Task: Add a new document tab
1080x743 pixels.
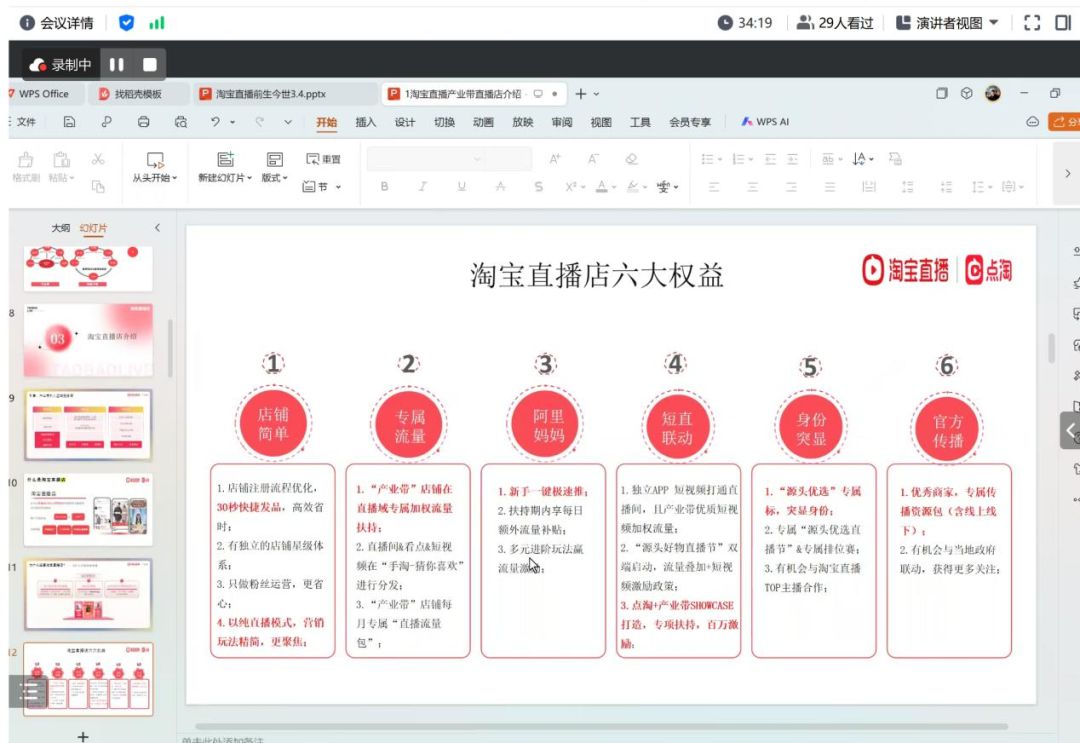Action: pyautogui.click(x=581, y=94)
